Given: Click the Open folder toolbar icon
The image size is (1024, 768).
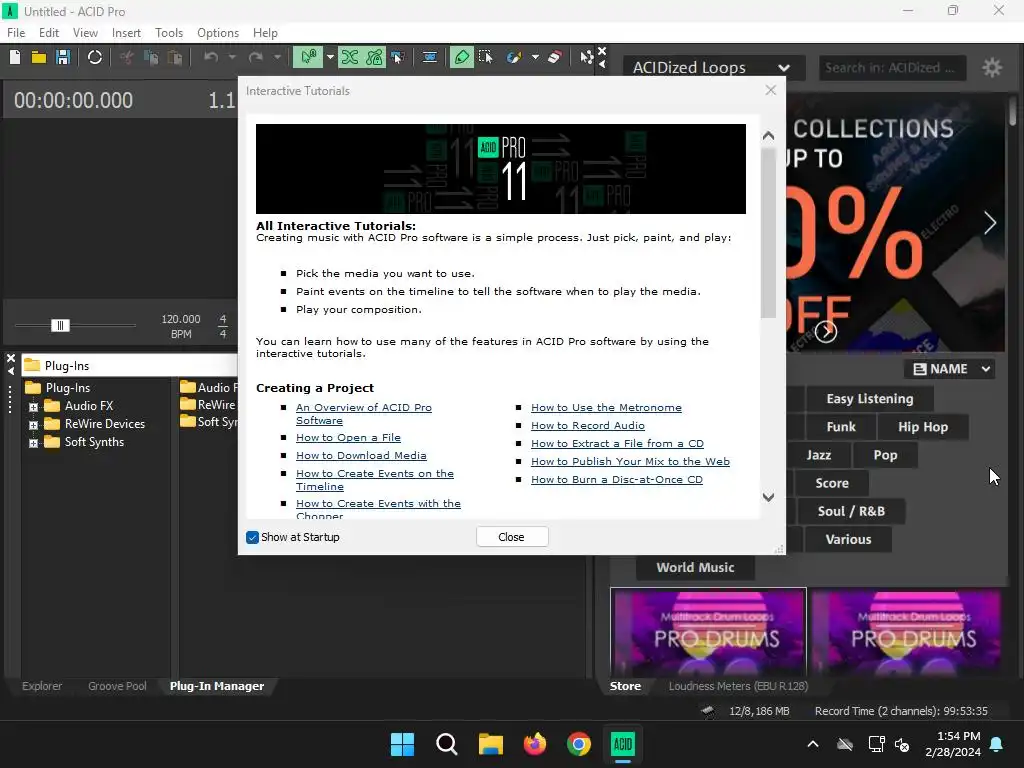Looking at the screenshot, I should [39, 57].
